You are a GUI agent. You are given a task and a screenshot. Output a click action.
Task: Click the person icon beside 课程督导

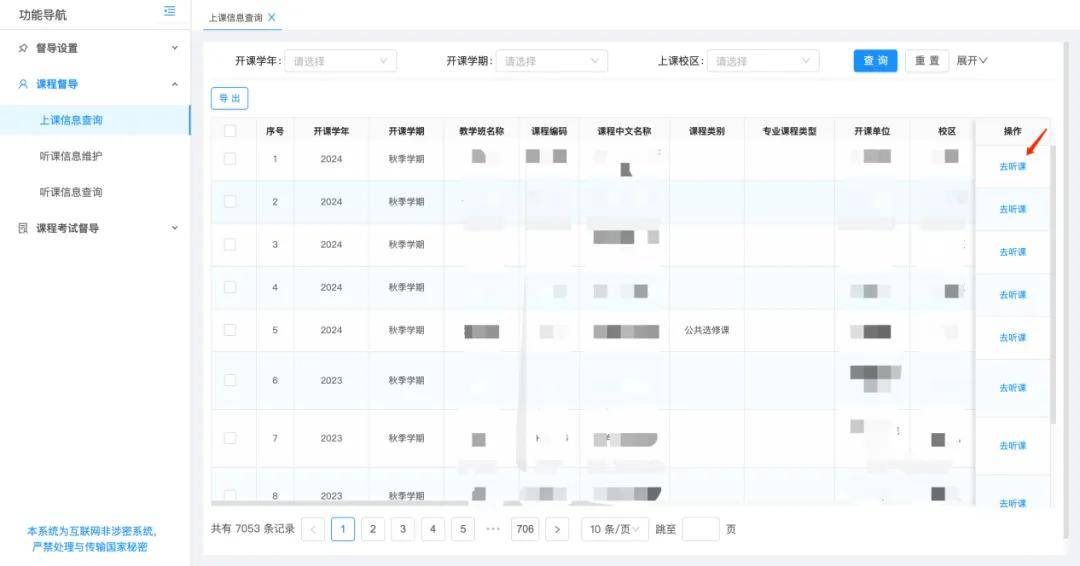click(x=23, y=84)
